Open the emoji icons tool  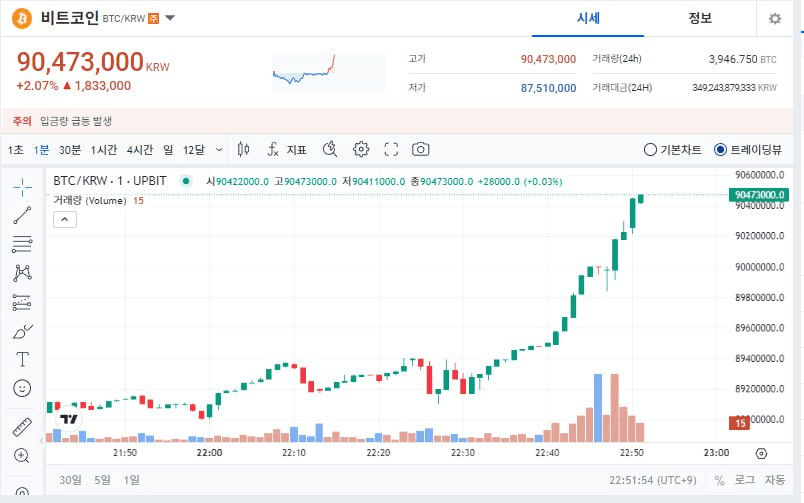click(x=22, y=388)
